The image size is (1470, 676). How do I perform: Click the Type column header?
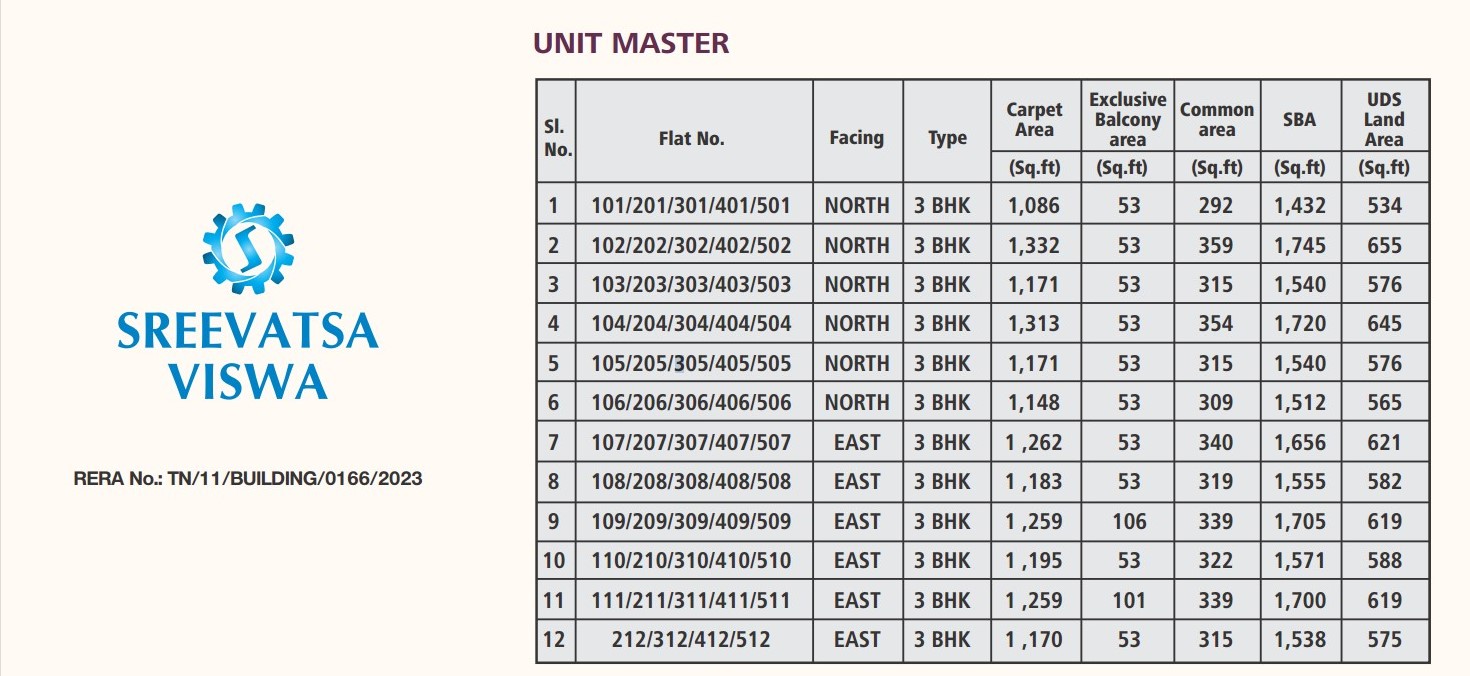tap(947, 139)
